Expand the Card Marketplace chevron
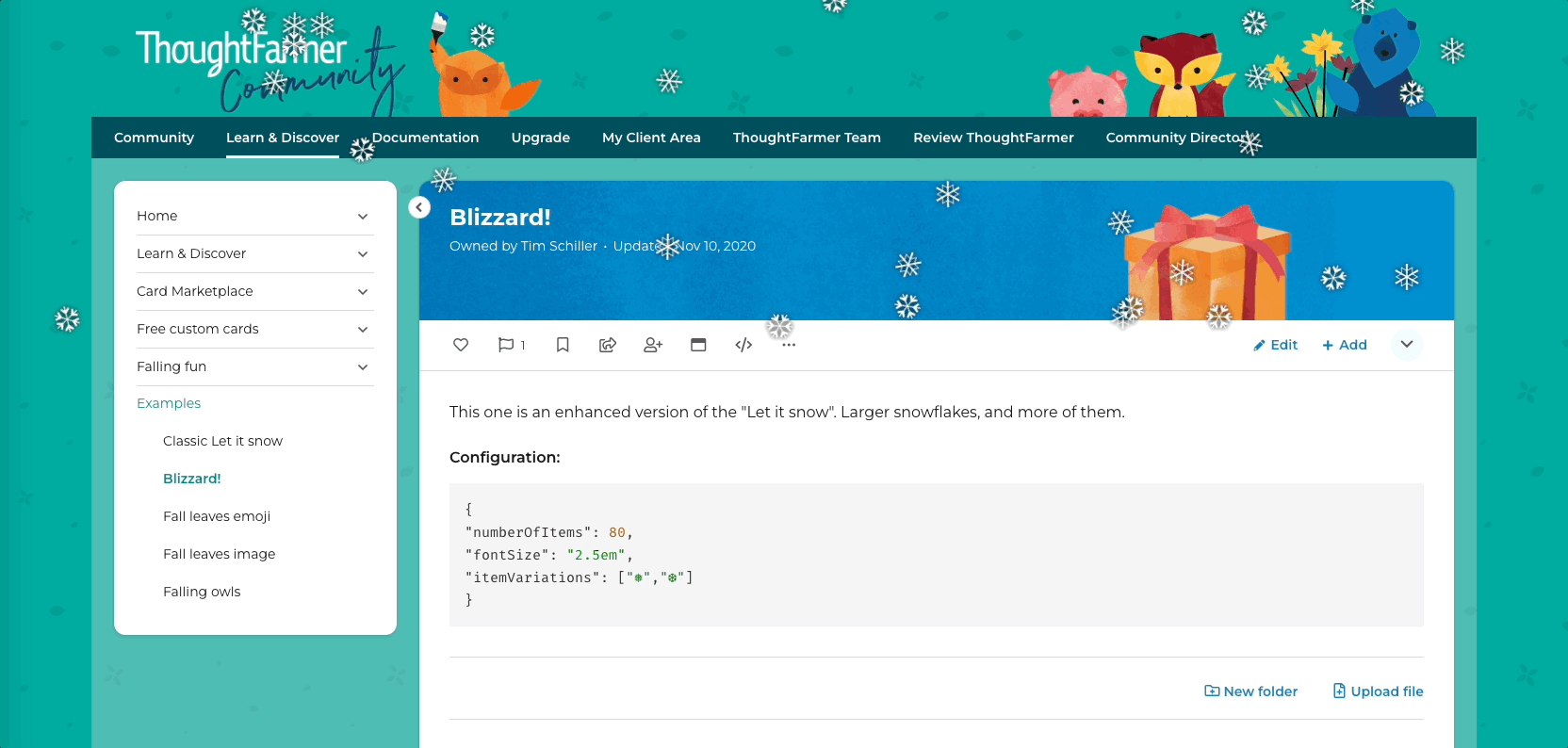 [363, 292]
